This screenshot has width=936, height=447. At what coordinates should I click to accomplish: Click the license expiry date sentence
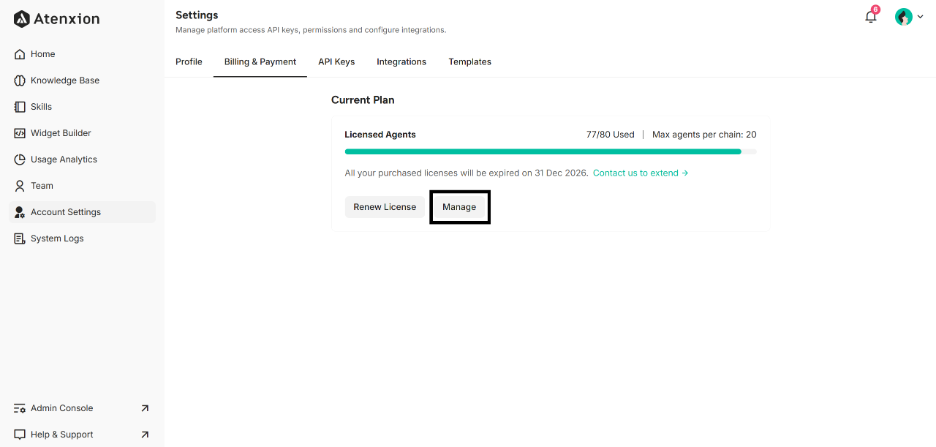point(467,173)
